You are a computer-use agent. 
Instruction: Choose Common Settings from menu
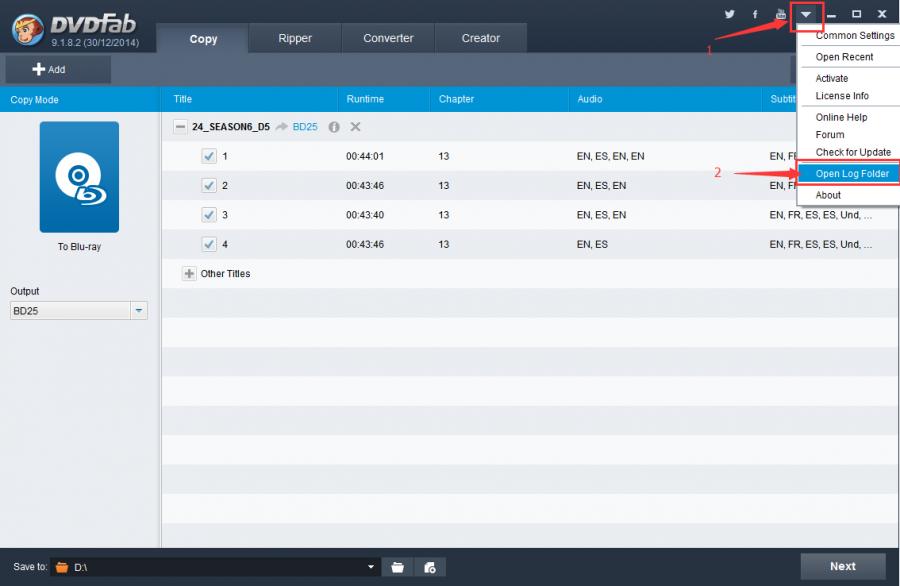(855, 36)
